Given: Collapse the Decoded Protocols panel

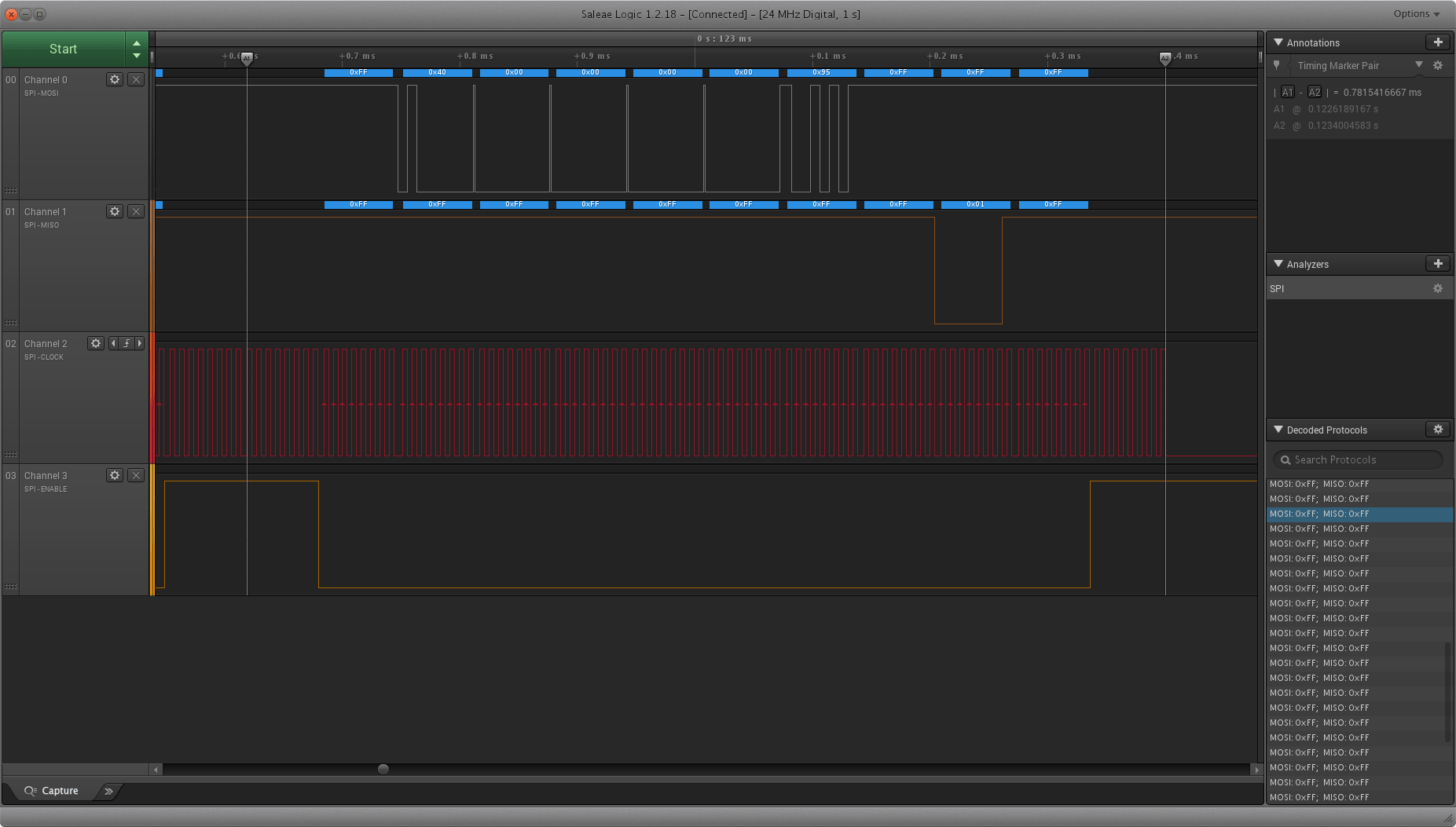Looking at the screenshot, I should point(1278,430).
